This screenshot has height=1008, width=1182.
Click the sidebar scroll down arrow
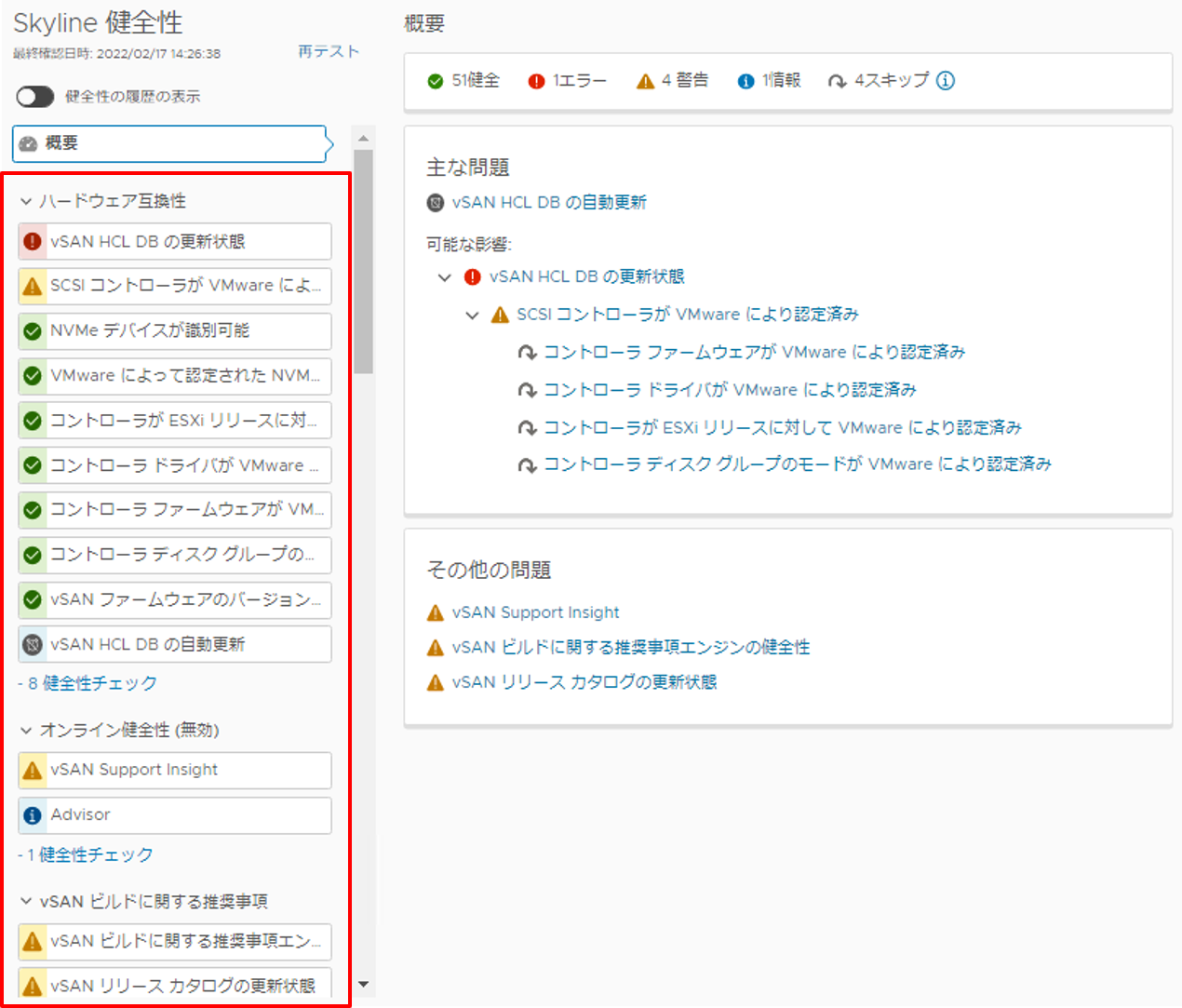(363, 984)
